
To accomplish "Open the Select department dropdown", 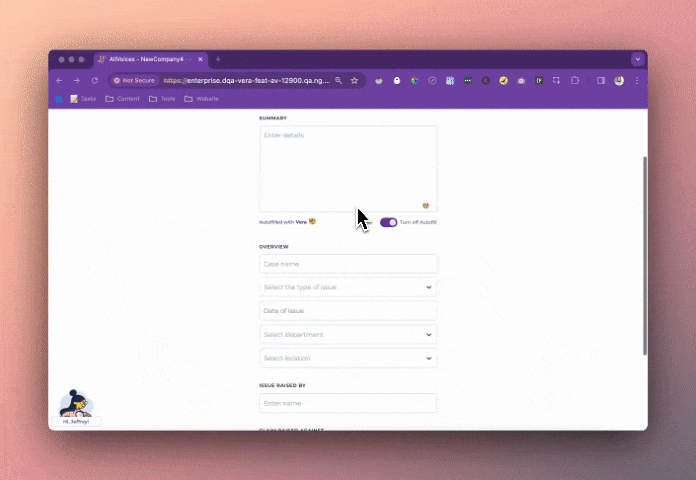I will coord(348,334).
